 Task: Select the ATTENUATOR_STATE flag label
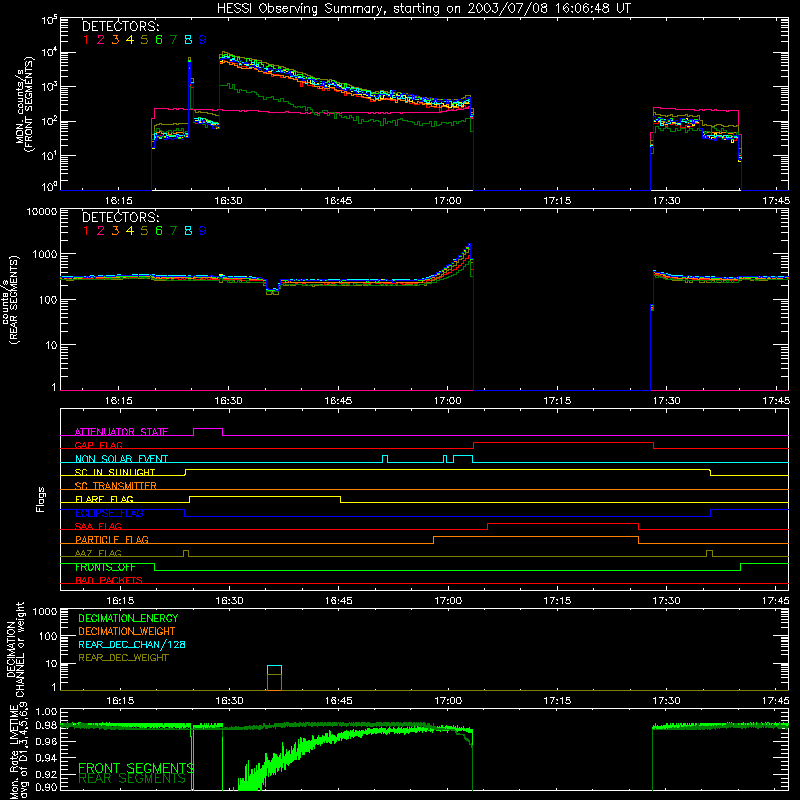(121, 432)
